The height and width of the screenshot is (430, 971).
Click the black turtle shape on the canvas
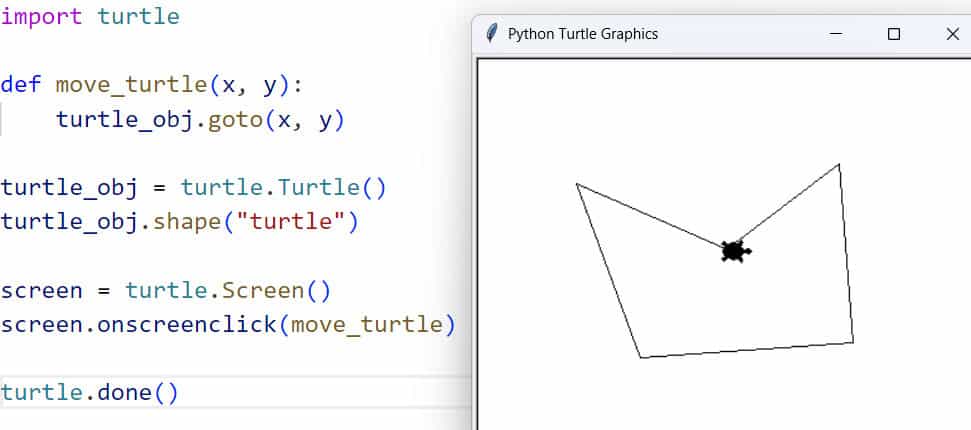click(x=735, y=251)
